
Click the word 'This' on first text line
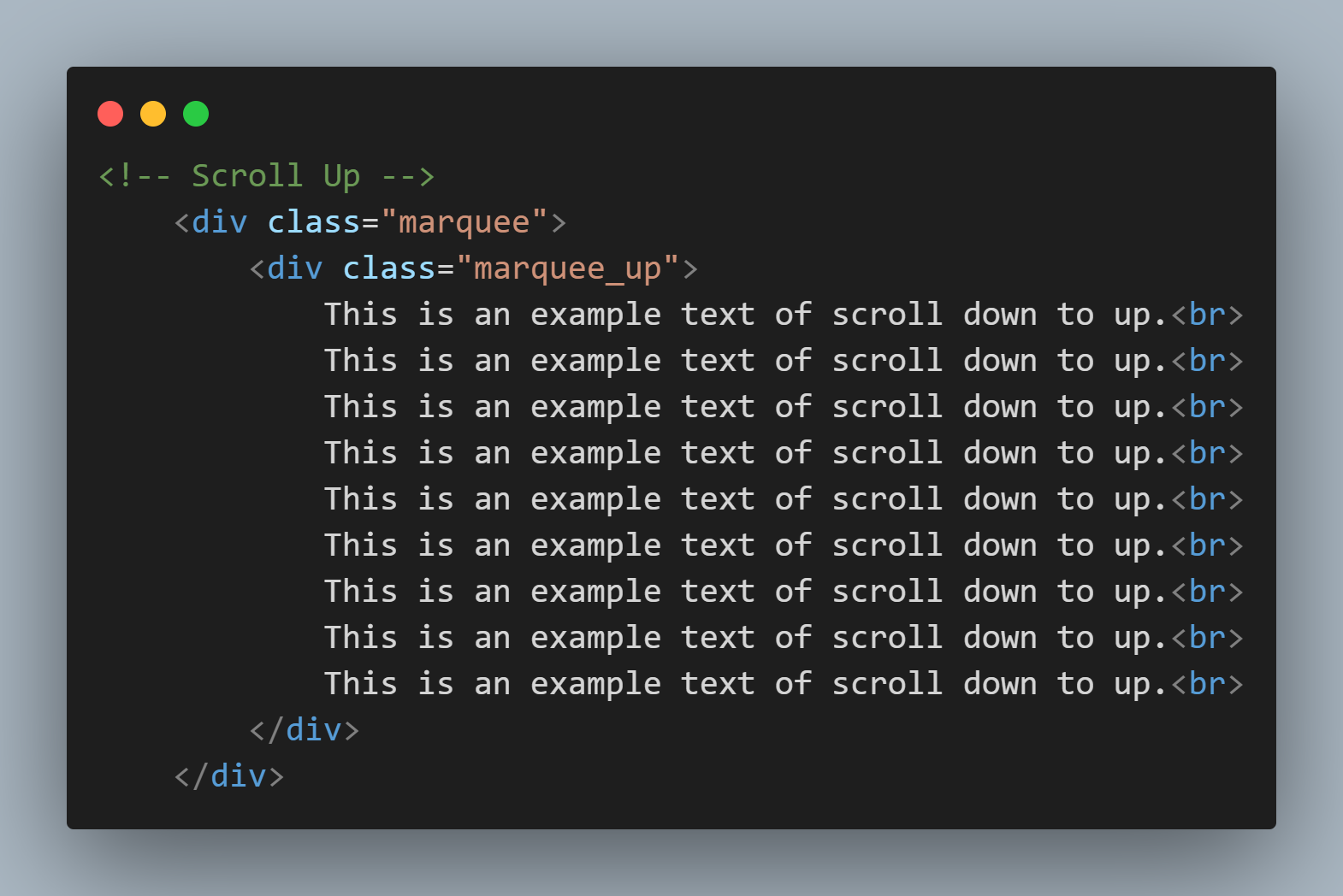360,315
